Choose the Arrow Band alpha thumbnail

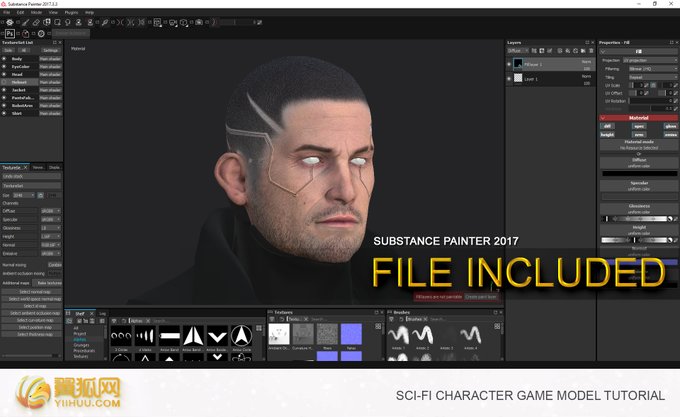169,336
